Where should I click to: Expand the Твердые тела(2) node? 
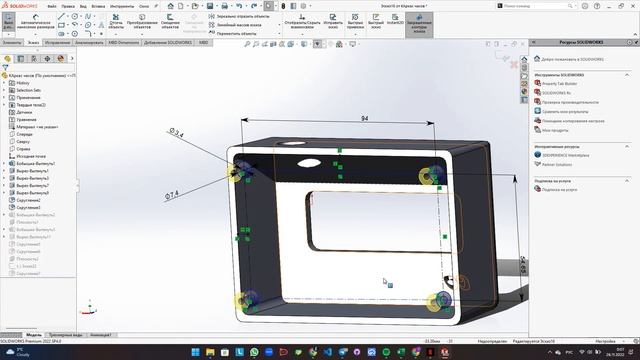4,105
